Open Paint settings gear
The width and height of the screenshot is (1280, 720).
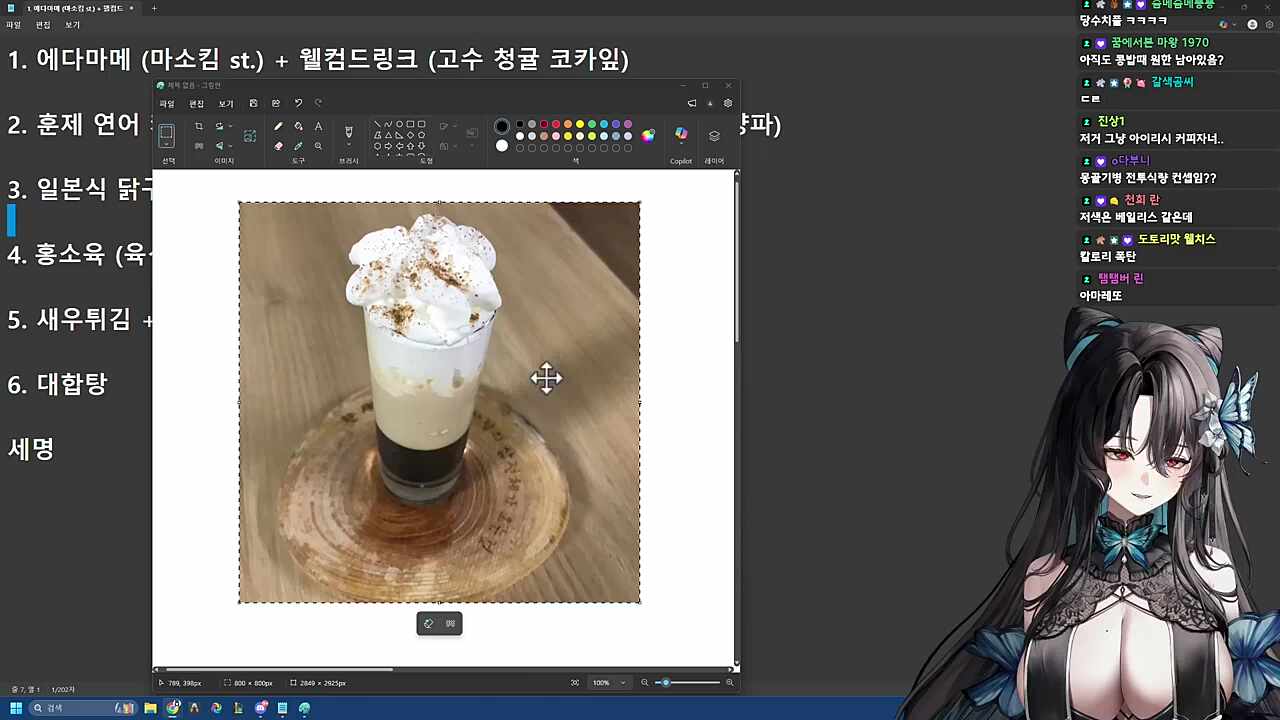click(x=728, y=103)
